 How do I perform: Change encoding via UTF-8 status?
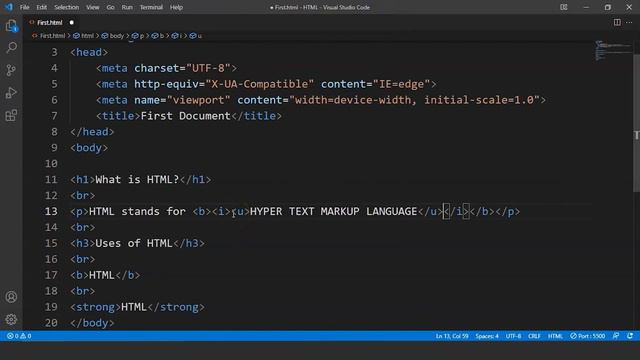click(513, 336)
